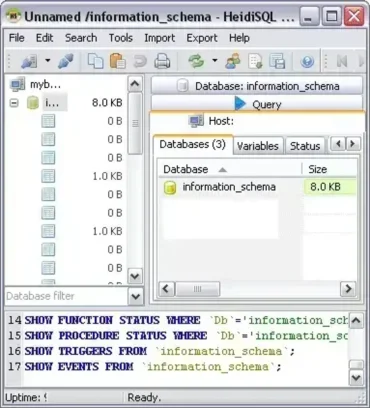The height and width of the screenshot is (408, 370).
Task: Click the blue Help question mark icon
Action: click(307, 62)
